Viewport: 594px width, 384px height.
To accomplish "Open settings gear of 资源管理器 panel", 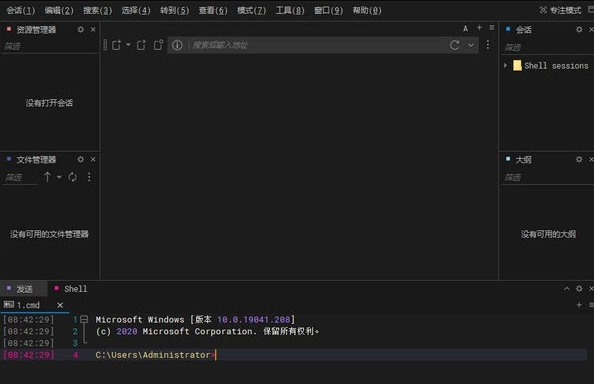I will (x=81, y=30).
